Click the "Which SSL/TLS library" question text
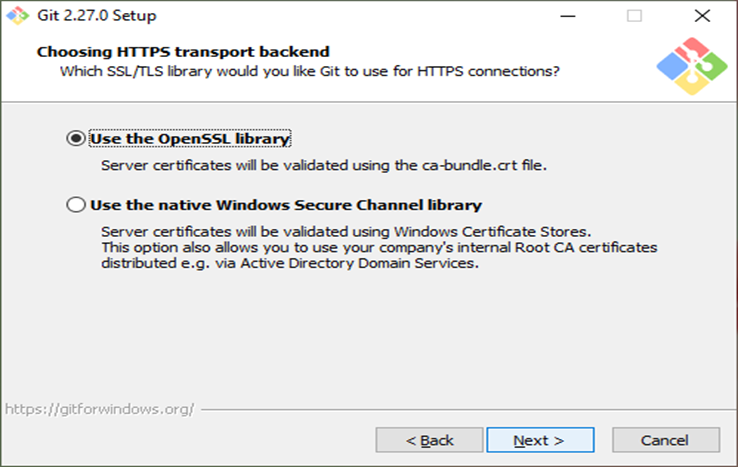738x467 pixels. 309,71
